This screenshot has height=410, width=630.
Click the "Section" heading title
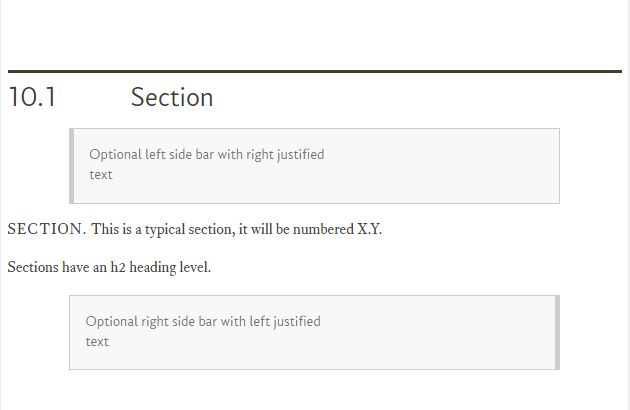[x=172, y=97]
